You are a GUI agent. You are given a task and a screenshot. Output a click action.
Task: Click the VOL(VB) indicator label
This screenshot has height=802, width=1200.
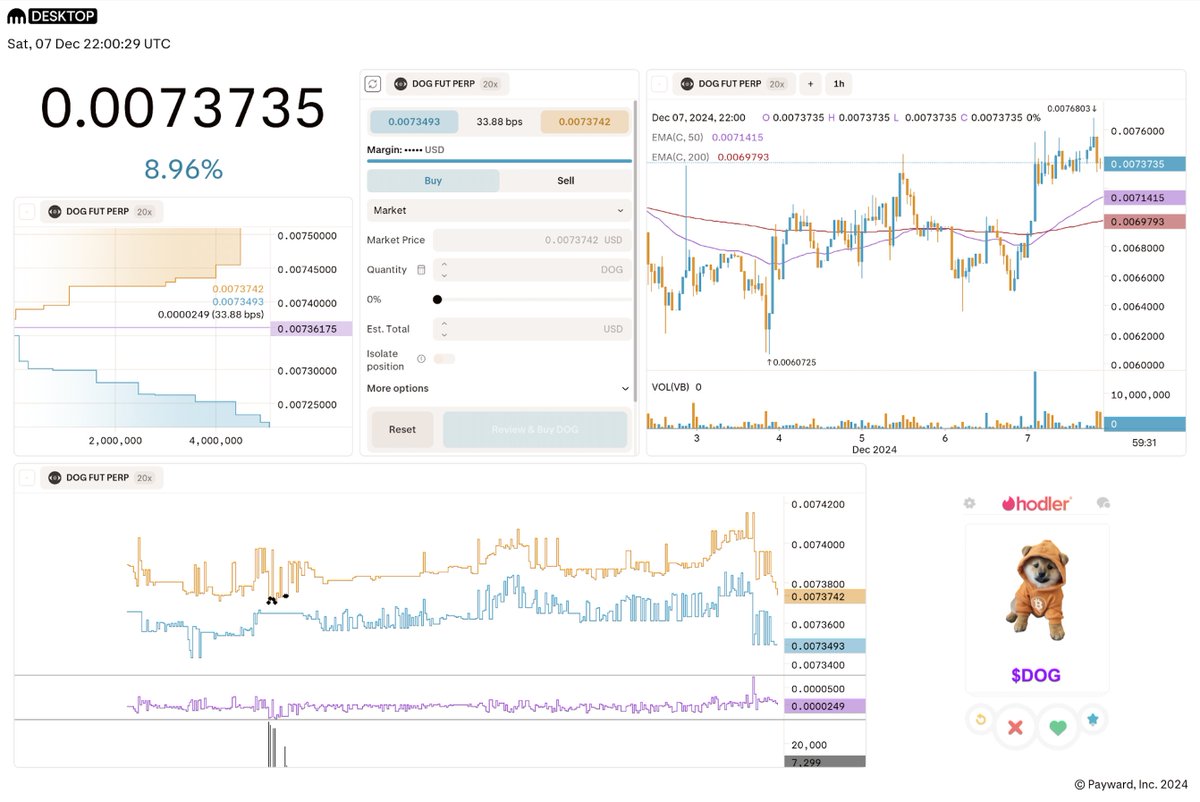[671, 386]
